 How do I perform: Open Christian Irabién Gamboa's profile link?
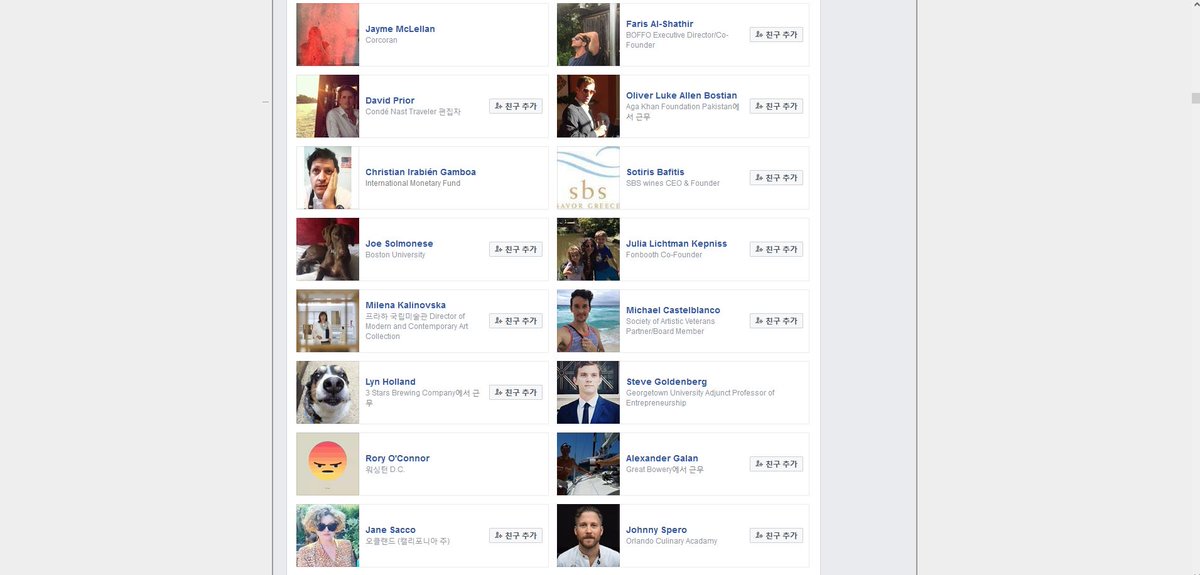point(420,172)
